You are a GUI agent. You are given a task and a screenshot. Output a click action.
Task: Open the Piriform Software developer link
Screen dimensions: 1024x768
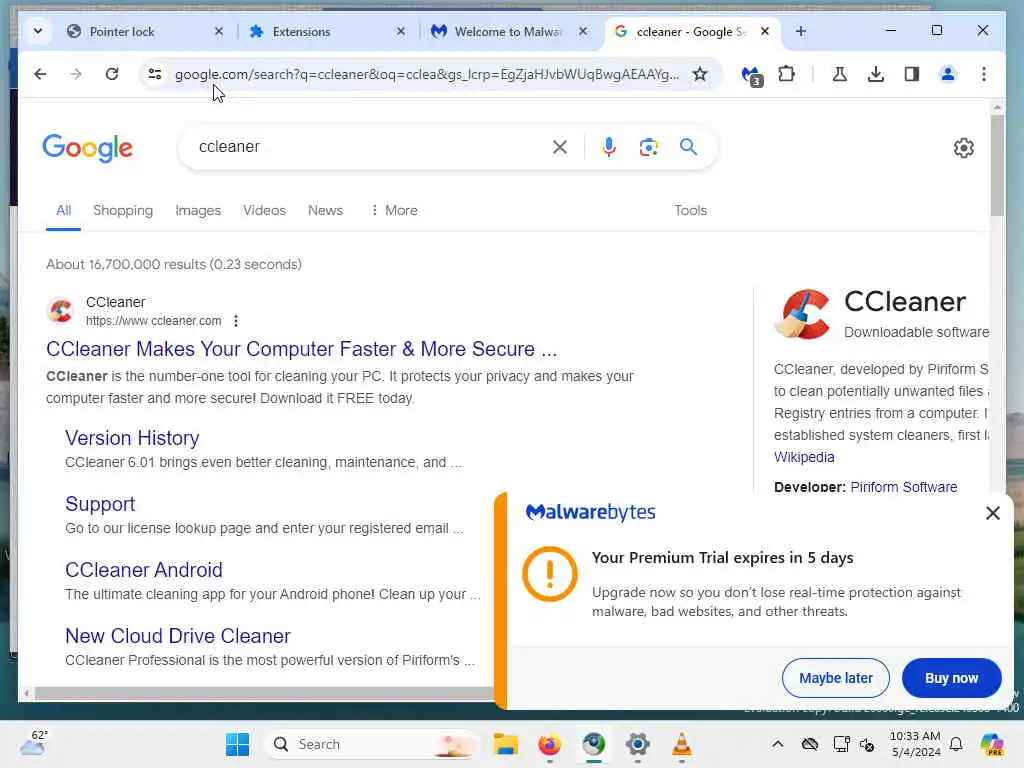tap(904, 487)
